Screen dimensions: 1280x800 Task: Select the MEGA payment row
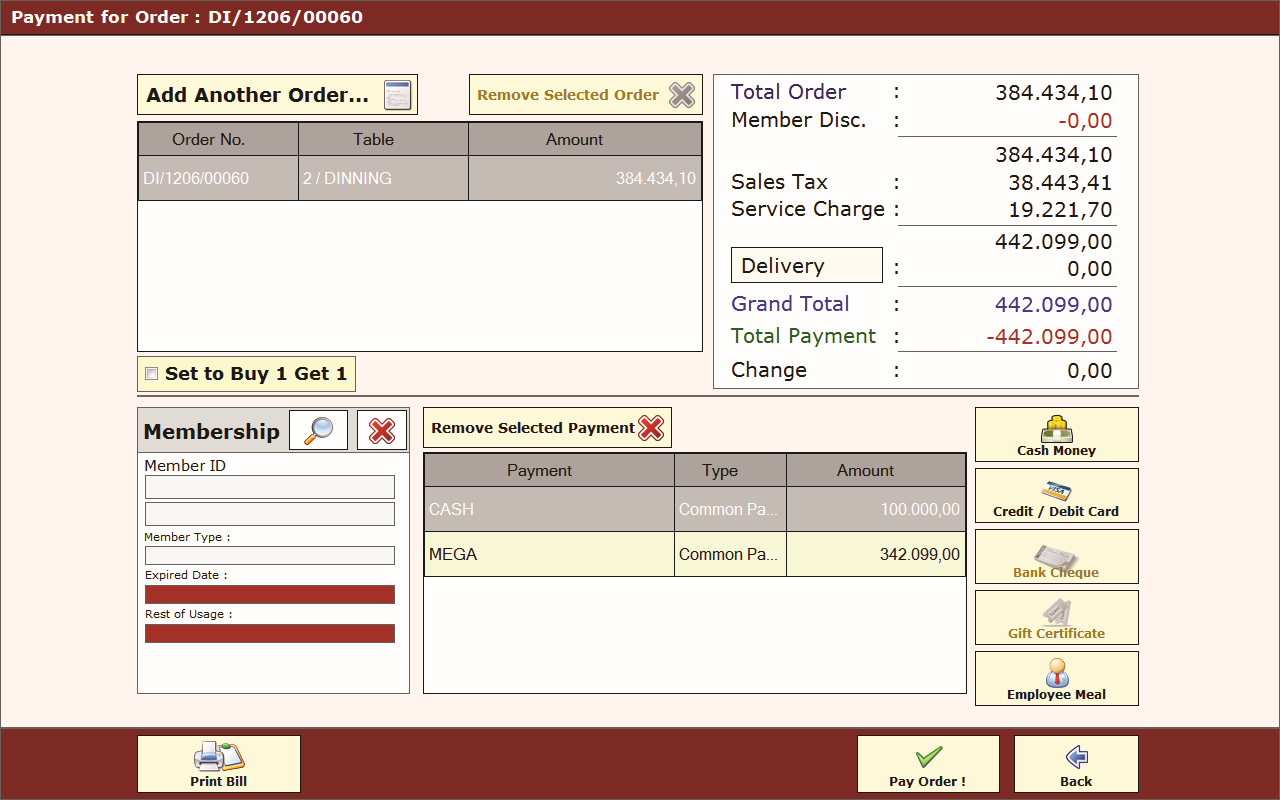[695, 554]
